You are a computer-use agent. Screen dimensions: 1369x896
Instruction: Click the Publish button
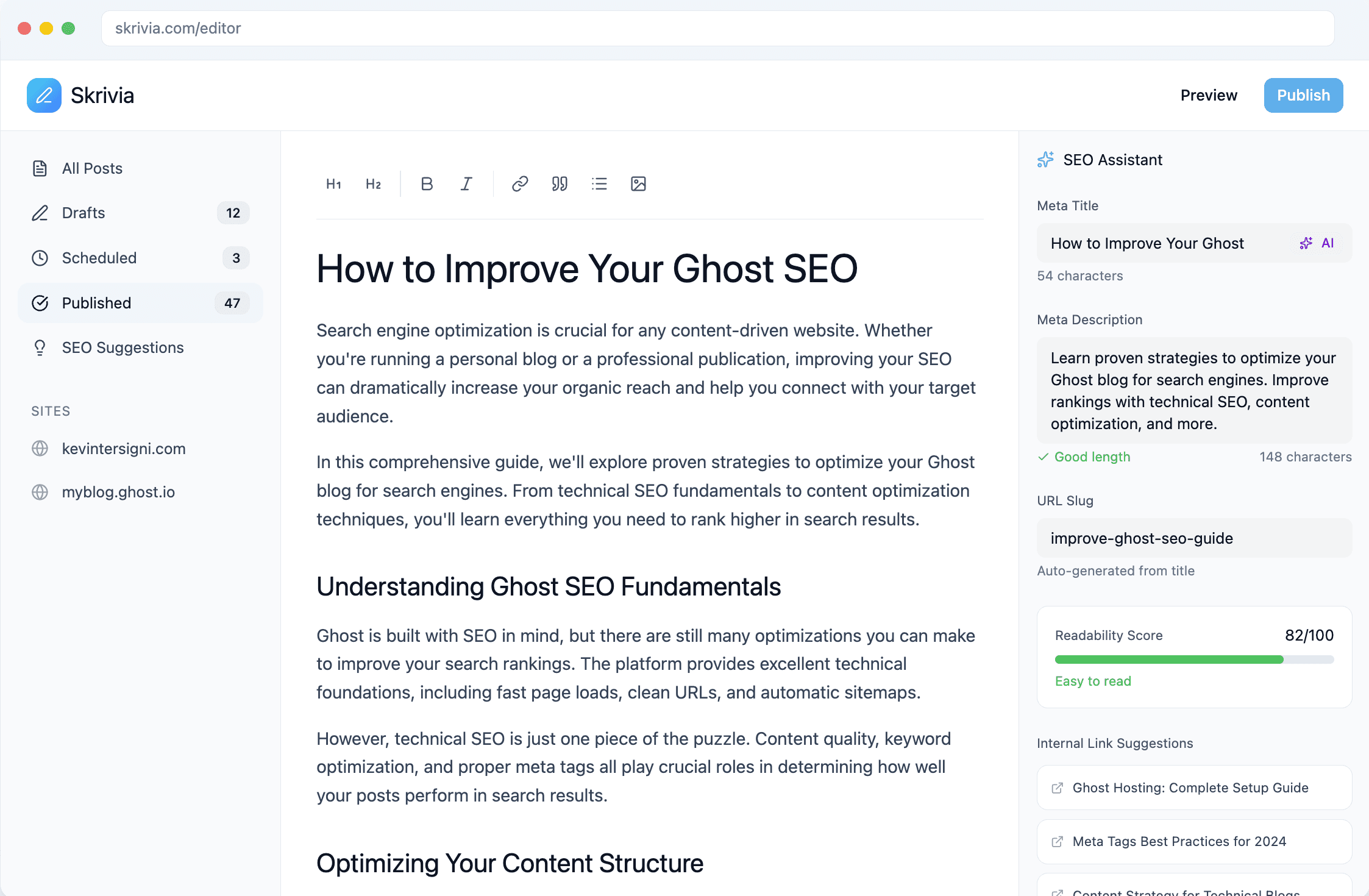(x=1303, y=96)
